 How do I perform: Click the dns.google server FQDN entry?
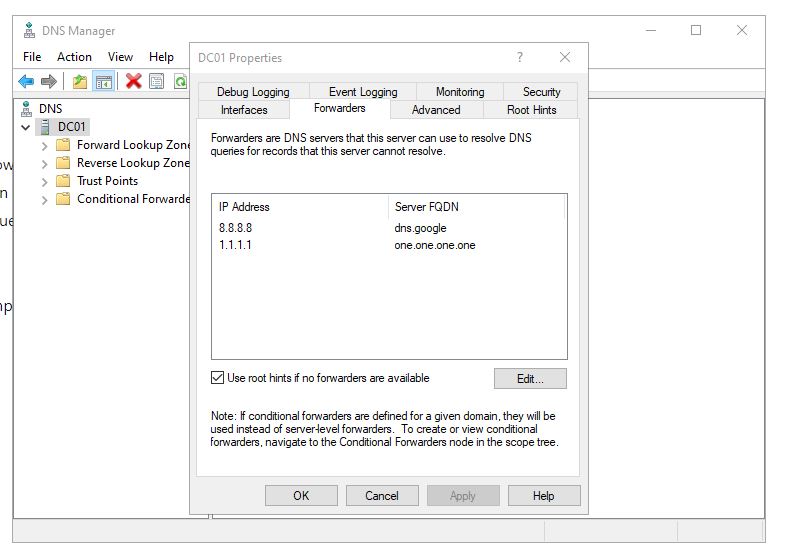coord(420,228)
